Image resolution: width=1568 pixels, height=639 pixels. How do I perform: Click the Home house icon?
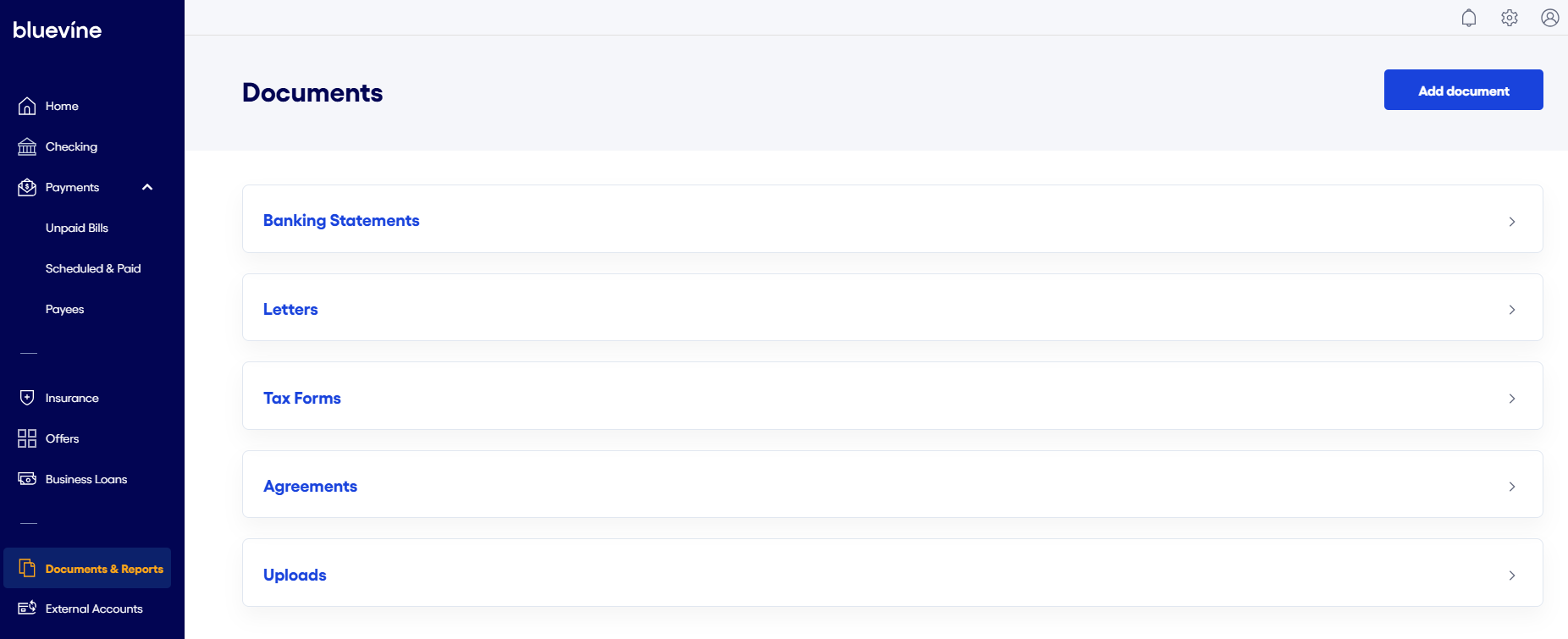[27, 106]
